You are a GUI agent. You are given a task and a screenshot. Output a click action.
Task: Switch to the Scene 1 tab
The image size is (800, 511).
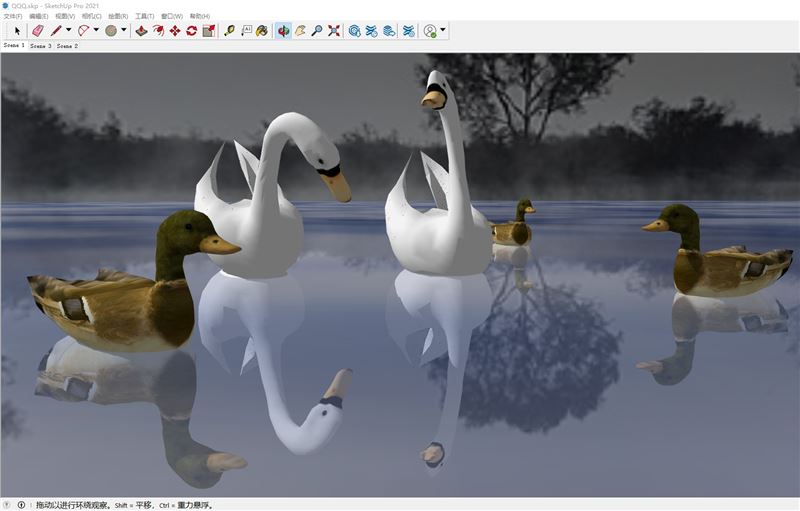coord(14,45)
